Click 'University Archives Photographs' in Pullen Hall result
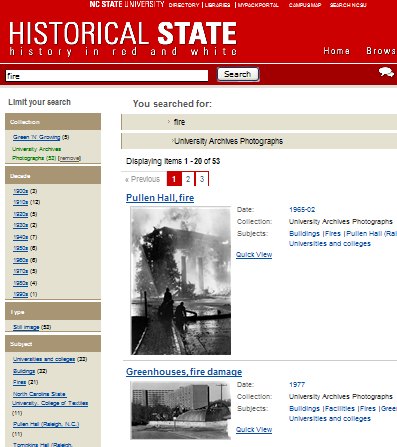 341,222
